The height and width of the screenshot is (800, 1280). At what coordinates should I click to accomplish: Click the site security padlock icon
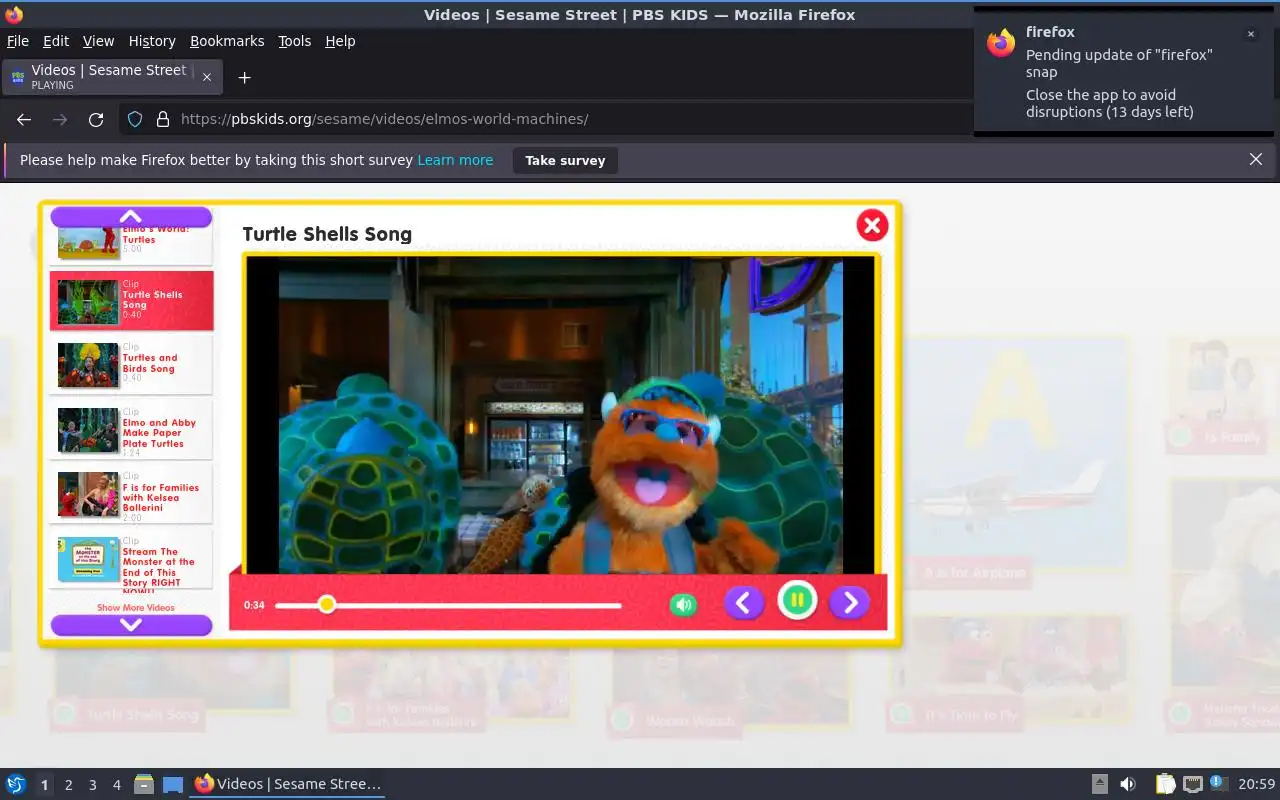coord(163,119)
